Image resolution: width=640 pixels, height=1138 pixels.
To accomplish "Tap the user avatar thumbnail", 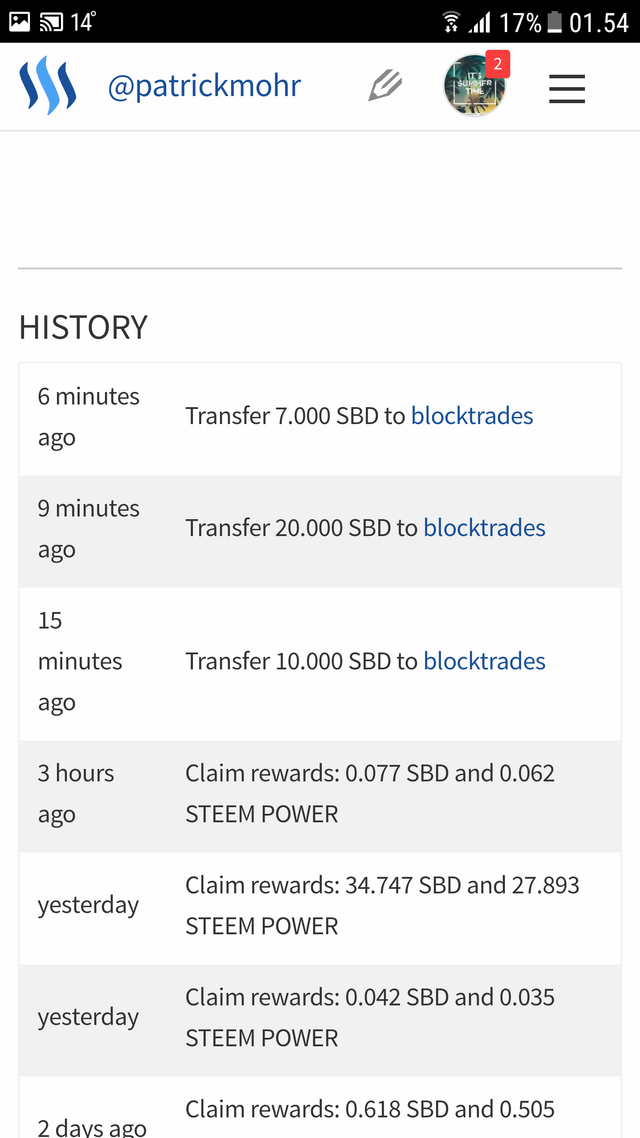I will click(x=474, y=87).
